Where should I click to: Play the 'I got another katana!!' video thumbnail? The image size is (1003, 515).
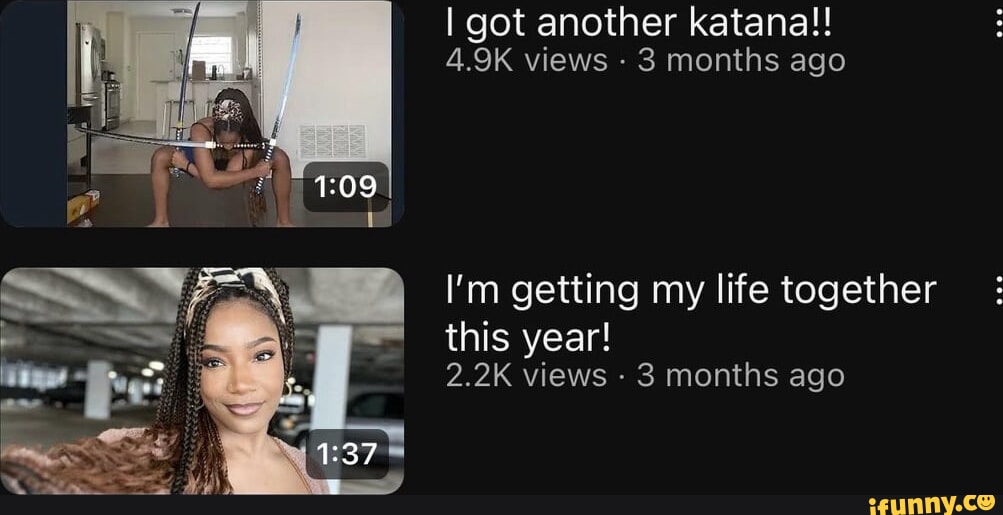[201, 113]
